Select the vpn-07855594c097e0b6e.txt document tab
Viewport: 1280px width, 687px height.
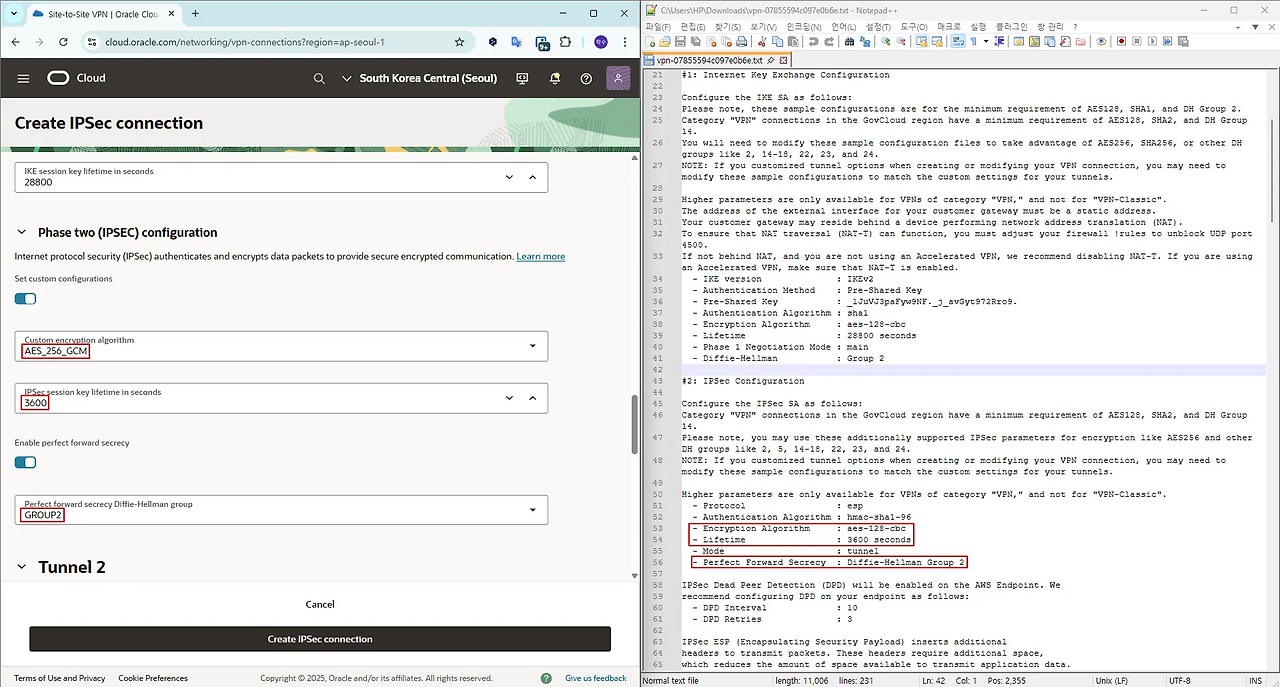click(708, 60)
